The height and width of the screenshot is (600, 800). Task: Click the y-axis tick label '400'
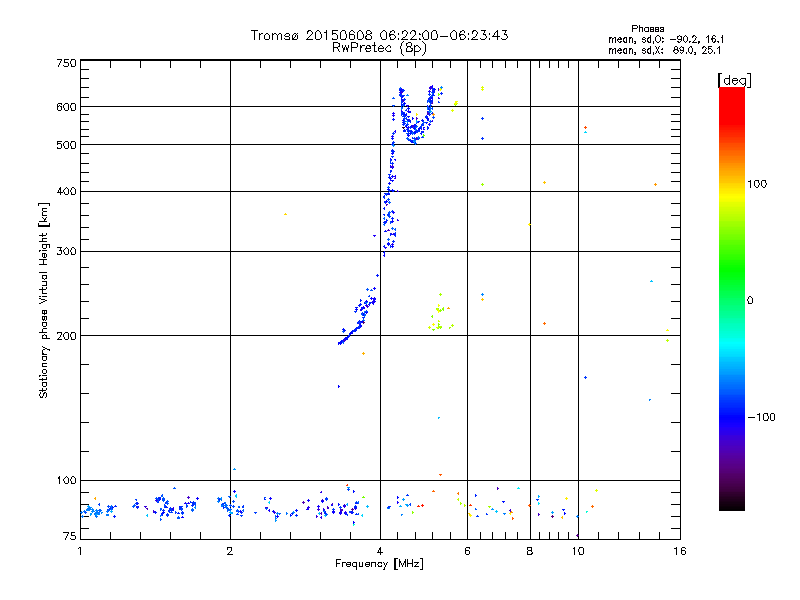coord(66,192)
